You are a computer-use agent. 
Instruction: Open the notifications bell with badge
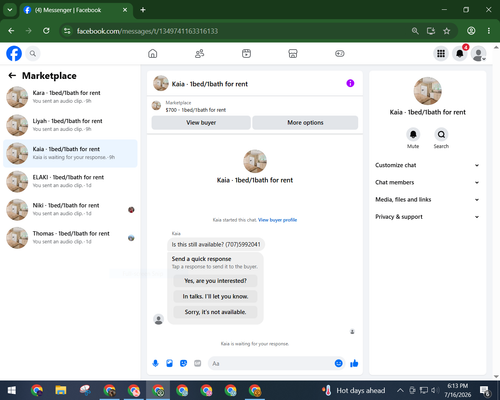click(460, 53)
